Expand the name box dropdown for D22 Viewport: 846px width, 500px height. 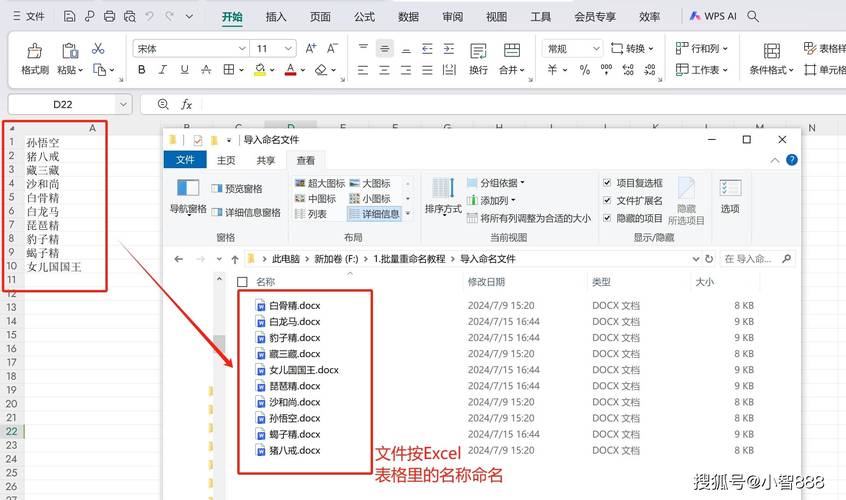(x=123, y=104)
